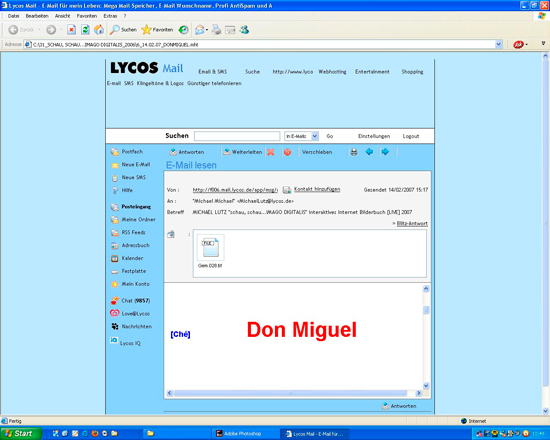
Task: Open the Kalender sidebar item
Action: [x=127, y=258]
